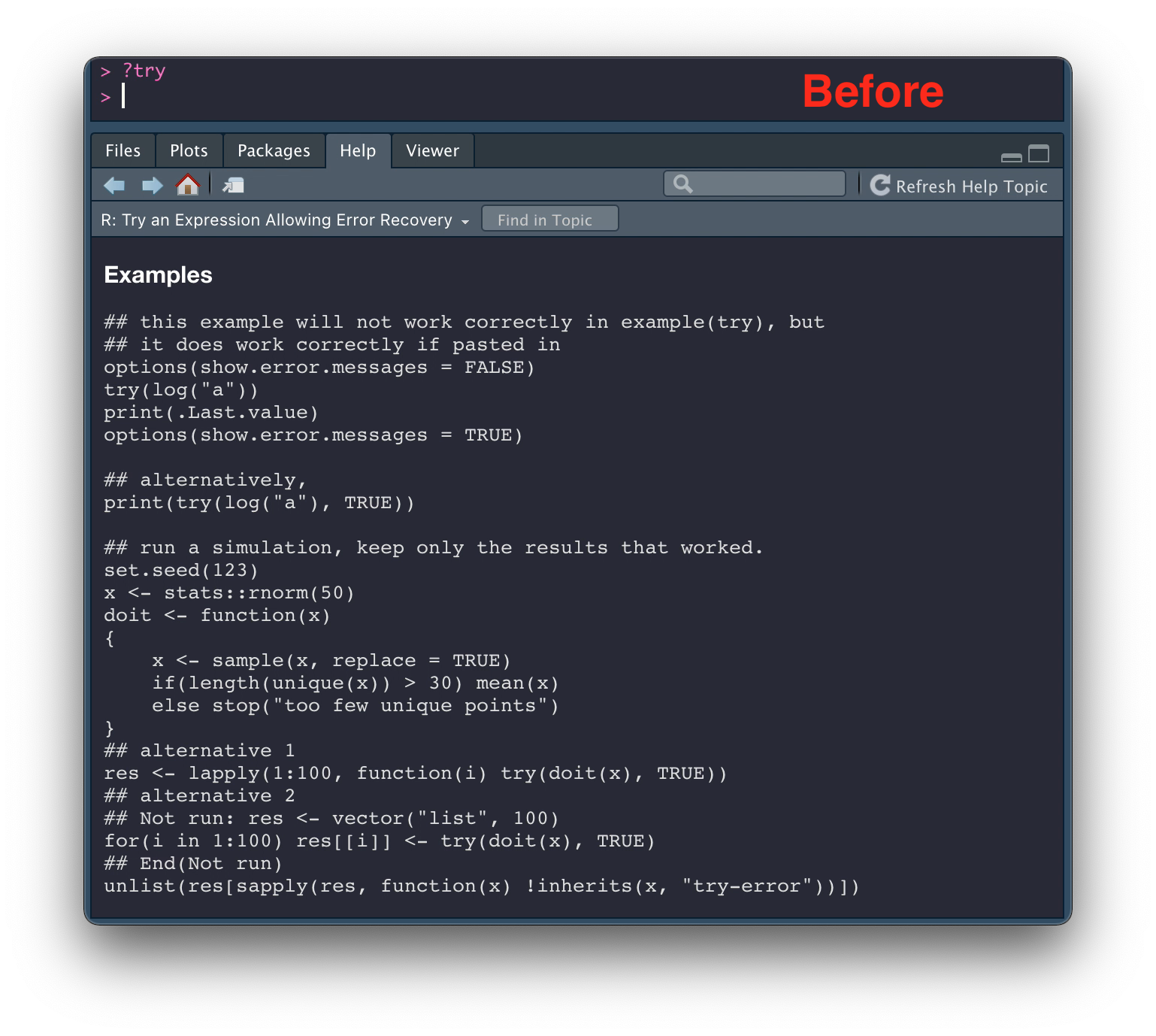This screenshot has height=1036, width=1156.
Task: Click the '## alternatively,' comment
Action: click(x=205, y=480)
